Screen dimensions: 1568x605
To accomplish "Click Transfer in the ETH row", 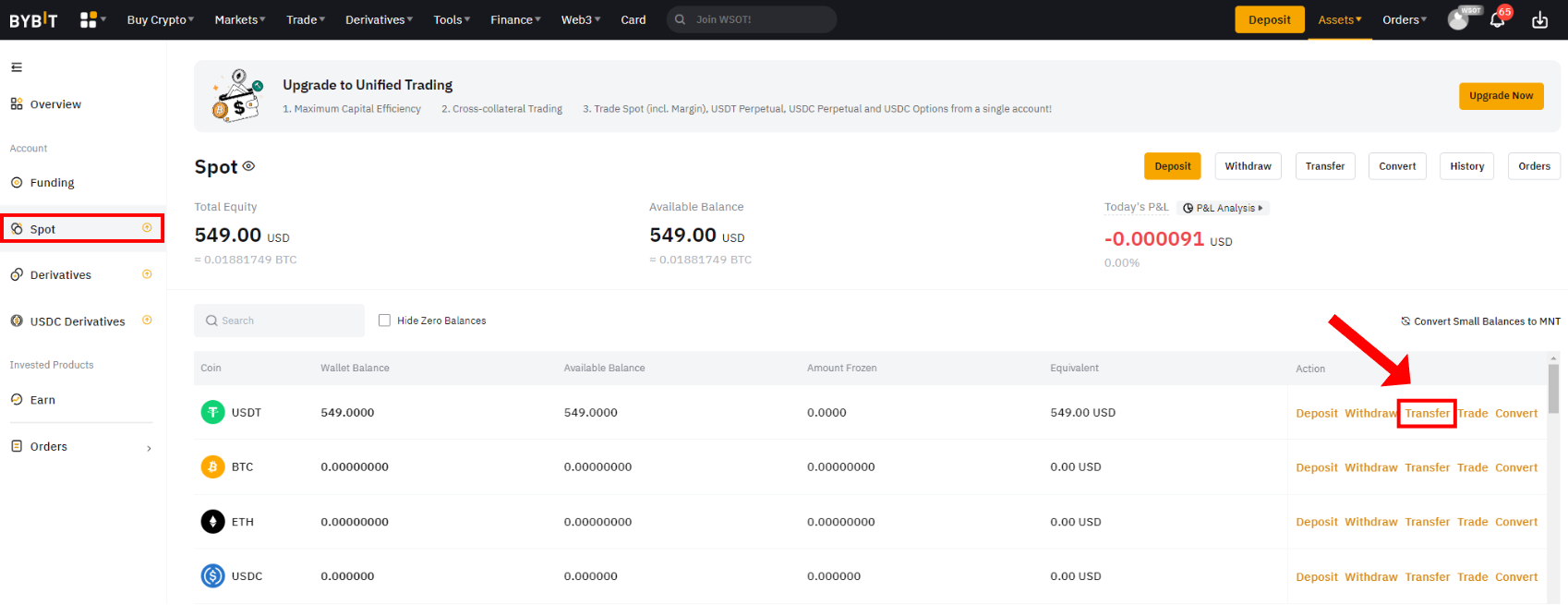I will click(x=1427, y=522).
